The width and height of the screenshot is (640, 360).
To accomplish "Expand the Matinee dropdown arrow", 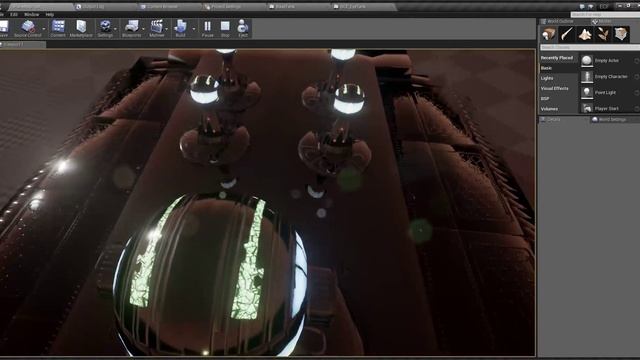I will (x=167, y=29).
